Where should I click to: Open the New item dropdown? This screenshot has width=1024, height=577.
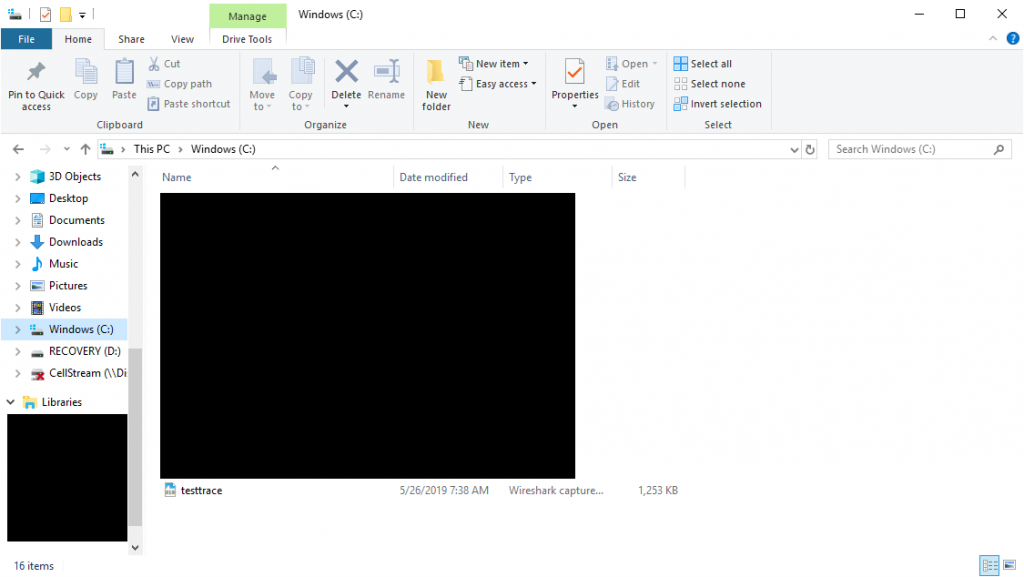pyautogui.click(x=497, y=62)
